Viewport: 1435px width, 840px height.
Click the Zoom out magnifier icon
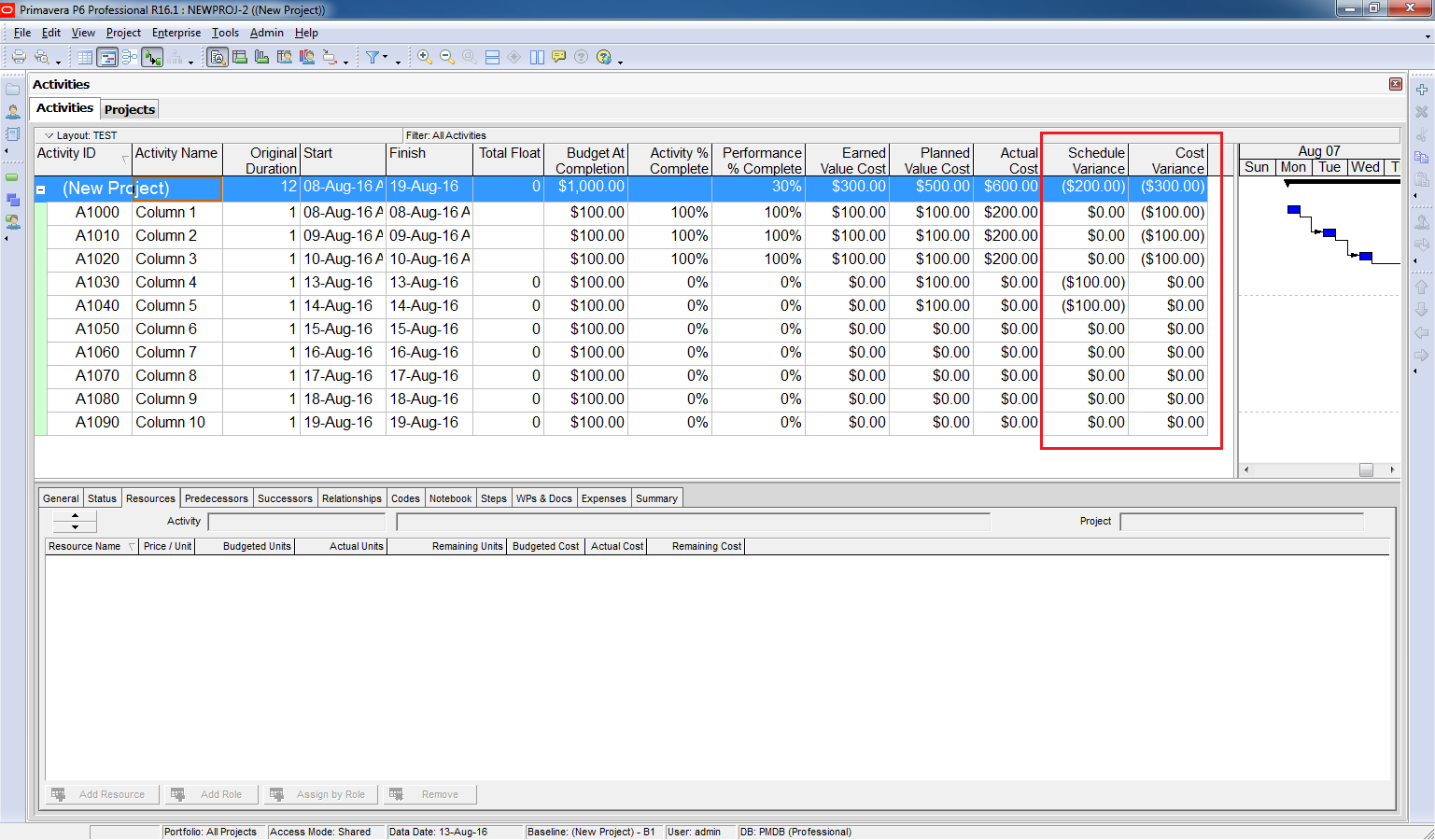click(447, 57)
